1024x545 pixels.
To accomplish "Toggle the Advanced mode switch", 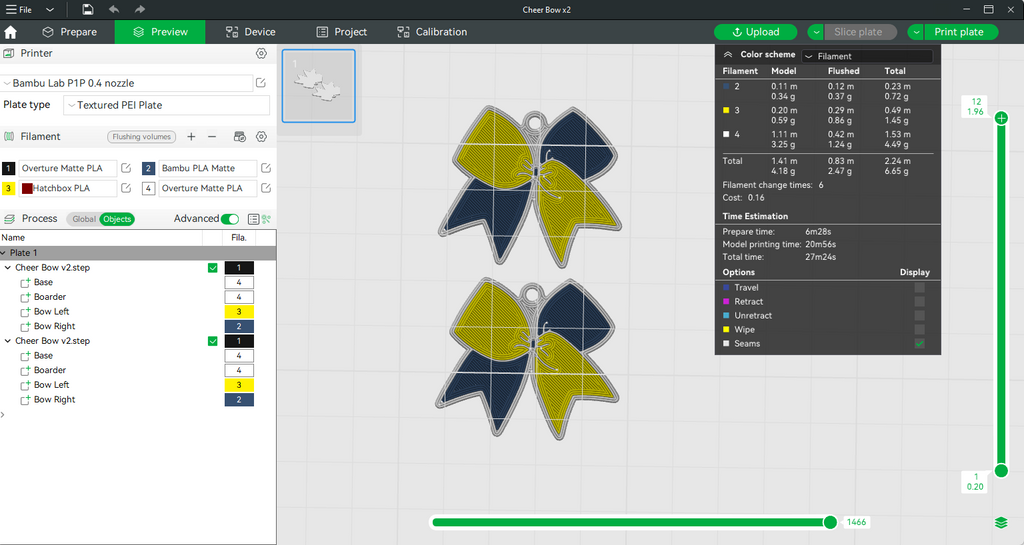I will point(230,219).
